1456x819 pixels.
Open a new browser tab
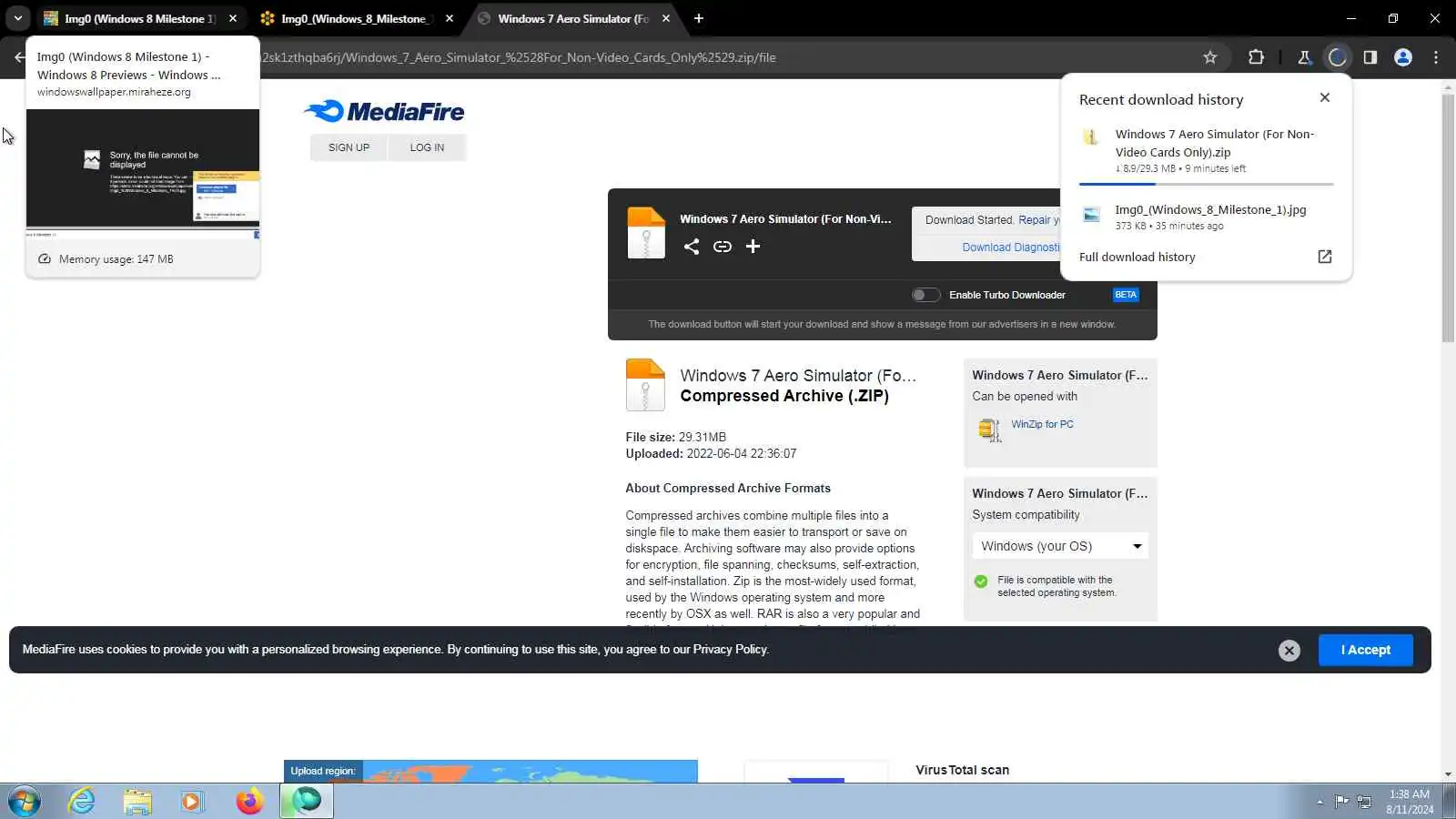click(x=699, y=18)
